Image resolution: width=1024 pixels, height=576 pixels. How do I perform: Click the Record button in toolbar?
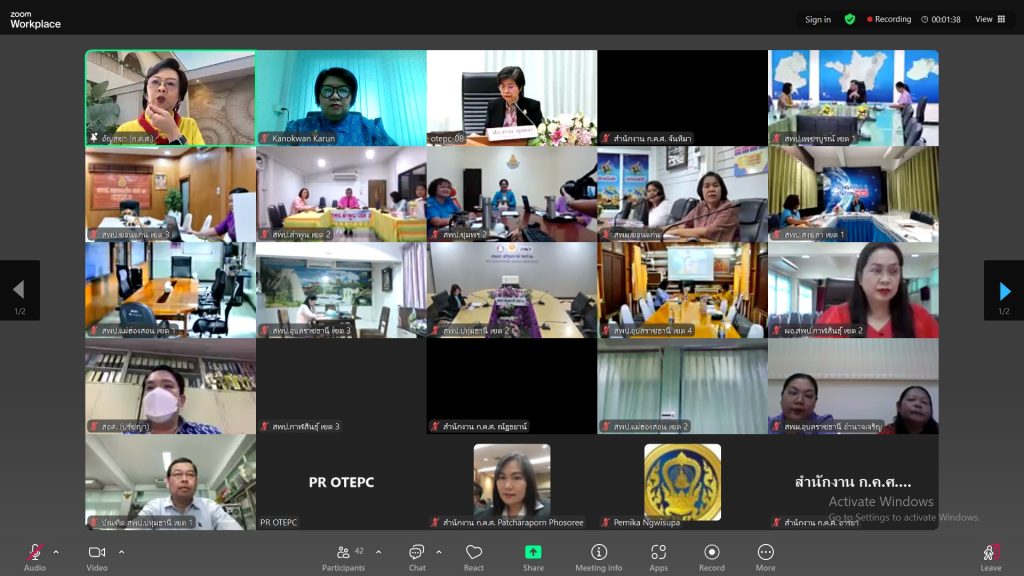711,556
